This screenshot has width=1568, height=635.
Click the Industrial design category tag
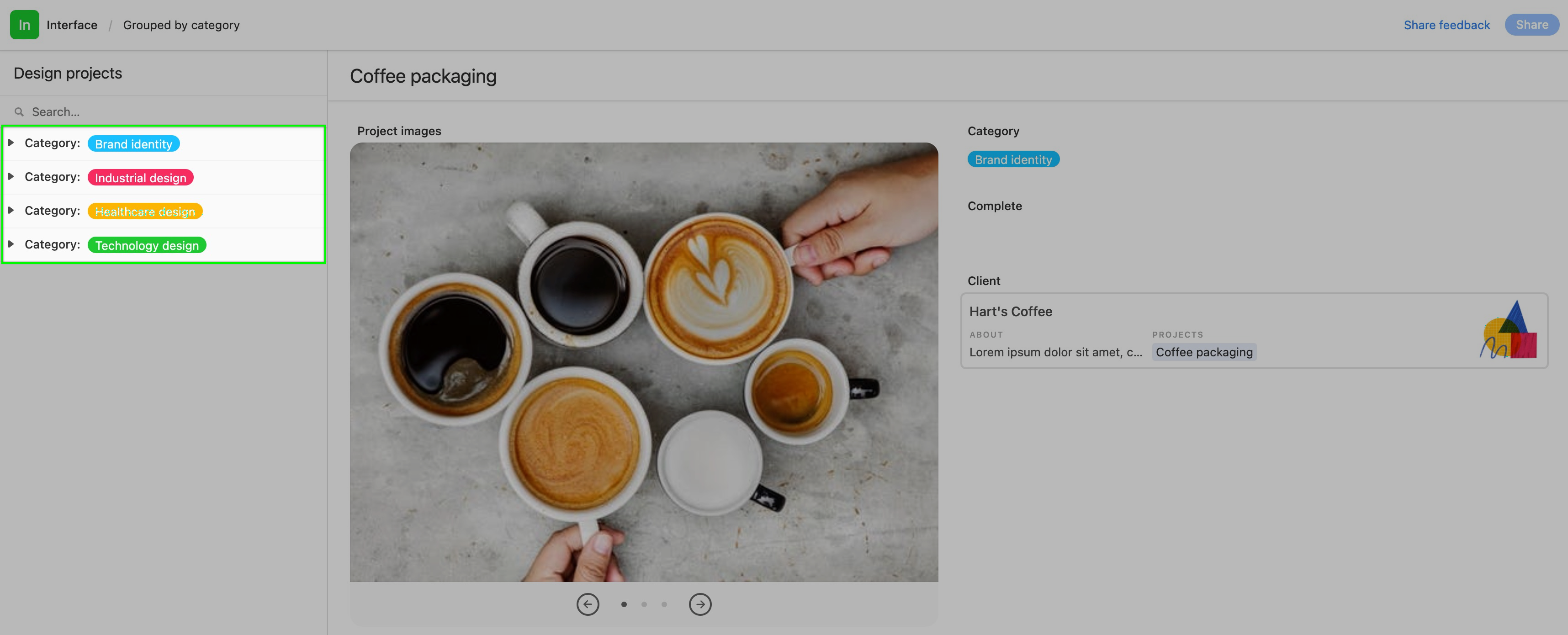click(140, 177)
